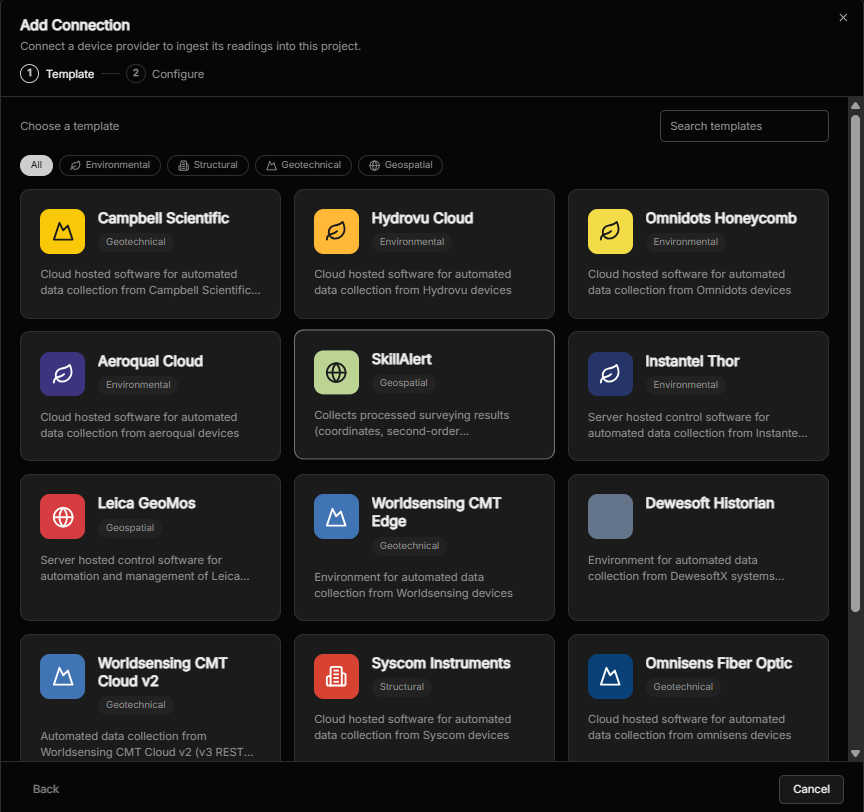Click Geospatial tag on Leica GeoMos card
Screen dimensions: 864x812
[x=129, y=528]
